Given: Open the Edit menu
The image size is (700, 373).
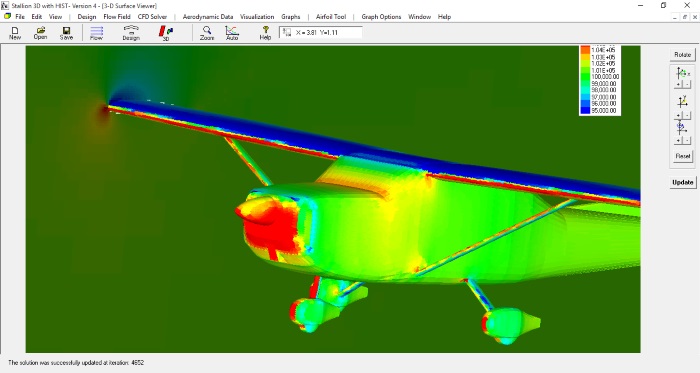Looking at the screenshot, I should click(x=37, y=17).
